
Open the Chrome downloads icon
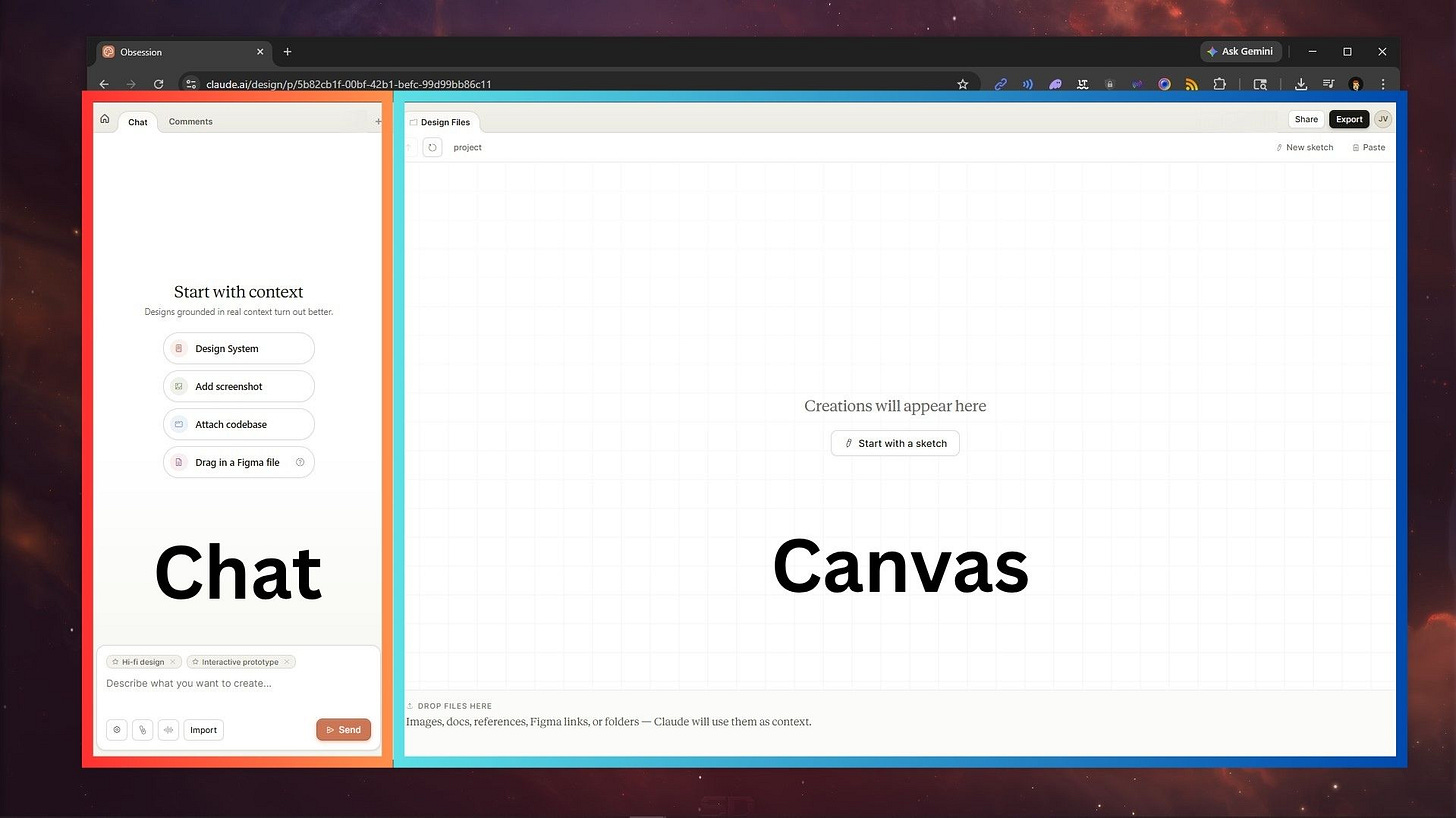point(1301,84)
